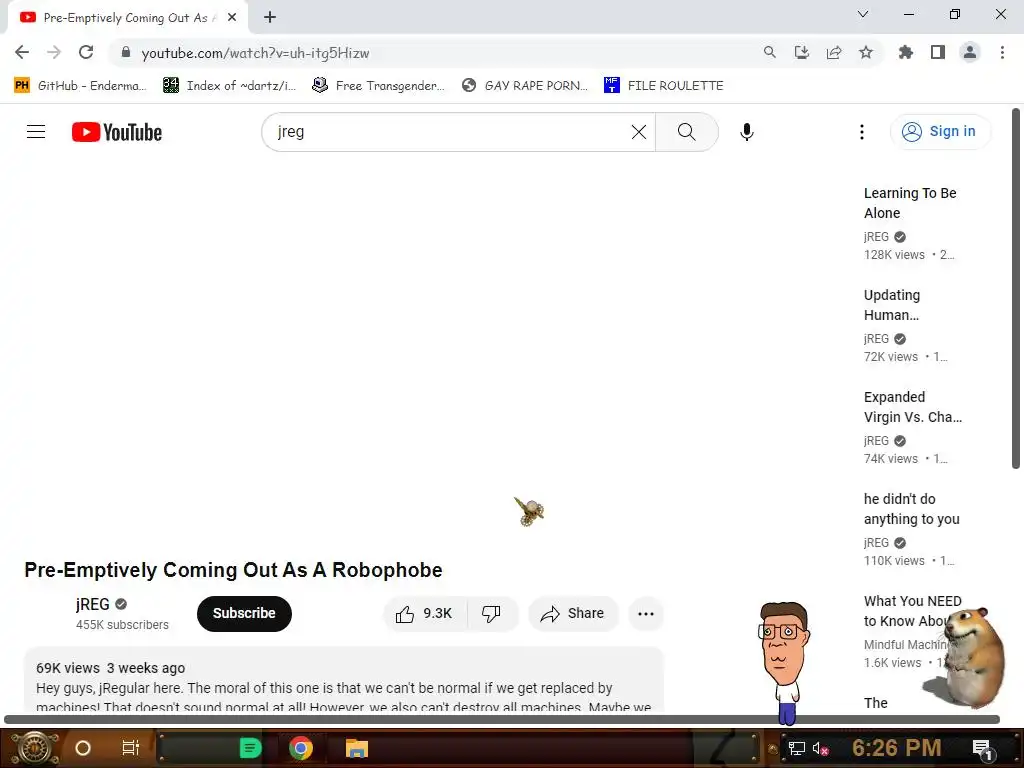Click the Chrome zoom magnifier icon

click(769, 52)
